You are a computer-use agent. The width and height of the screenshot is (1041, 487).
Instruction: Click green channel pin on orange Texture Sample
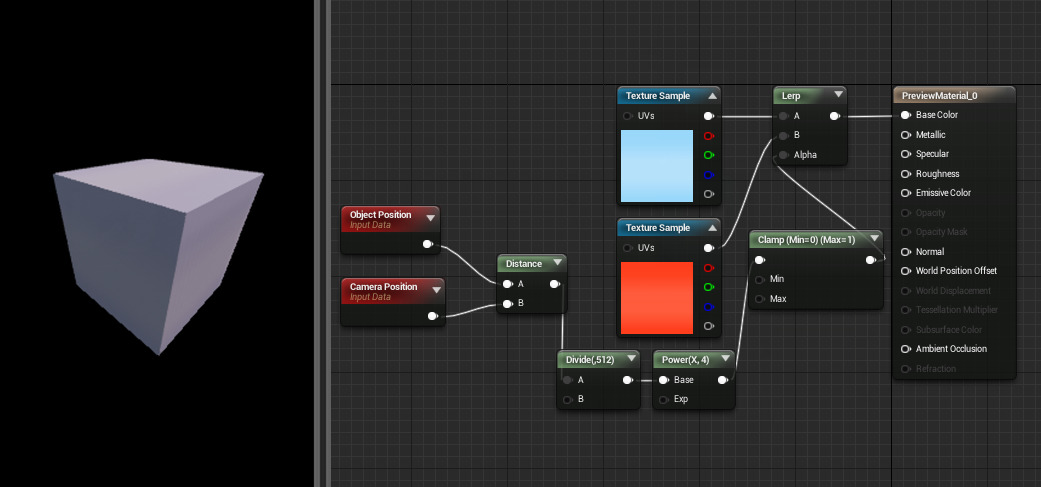point(709,287)
